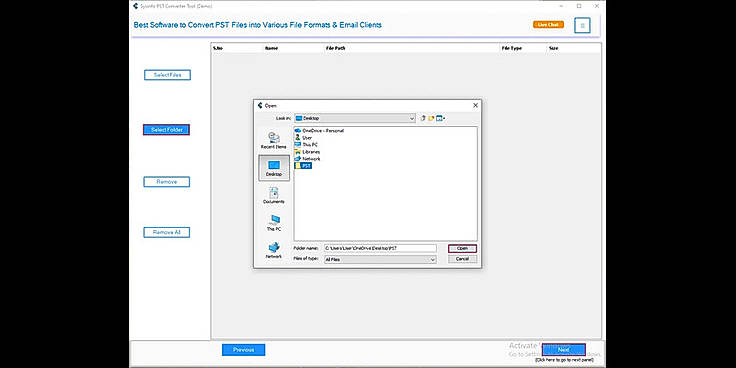
Task: Click the File Type column header
Action: (x=512, y=48)
